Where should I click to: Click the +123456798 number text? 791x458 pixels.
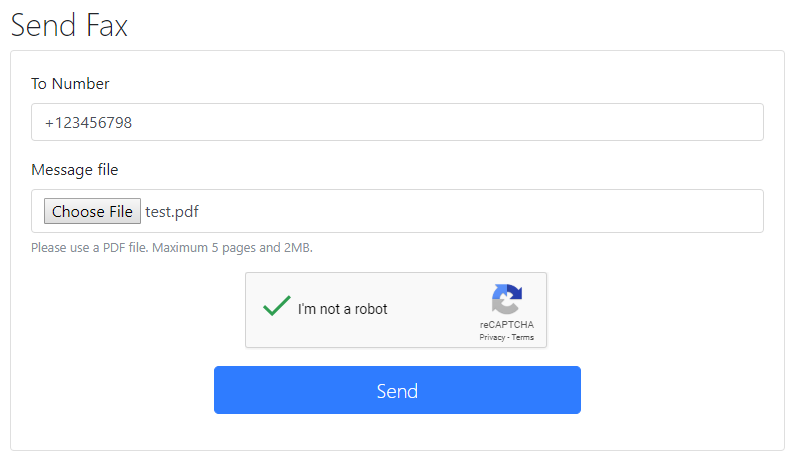click(88, 123)
